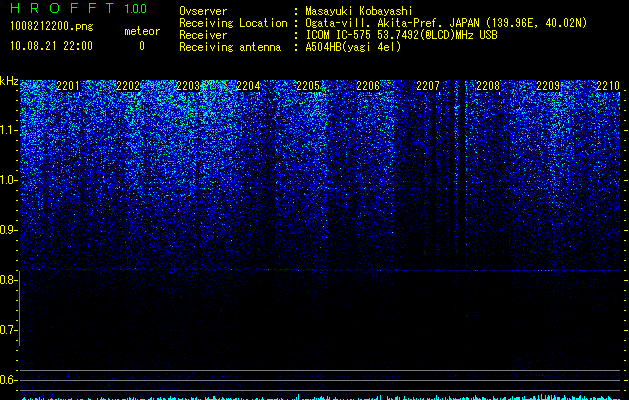The height and width of the screenshot is (400, 629).
Task: Click the meteor count value 0
Action: 142,46
